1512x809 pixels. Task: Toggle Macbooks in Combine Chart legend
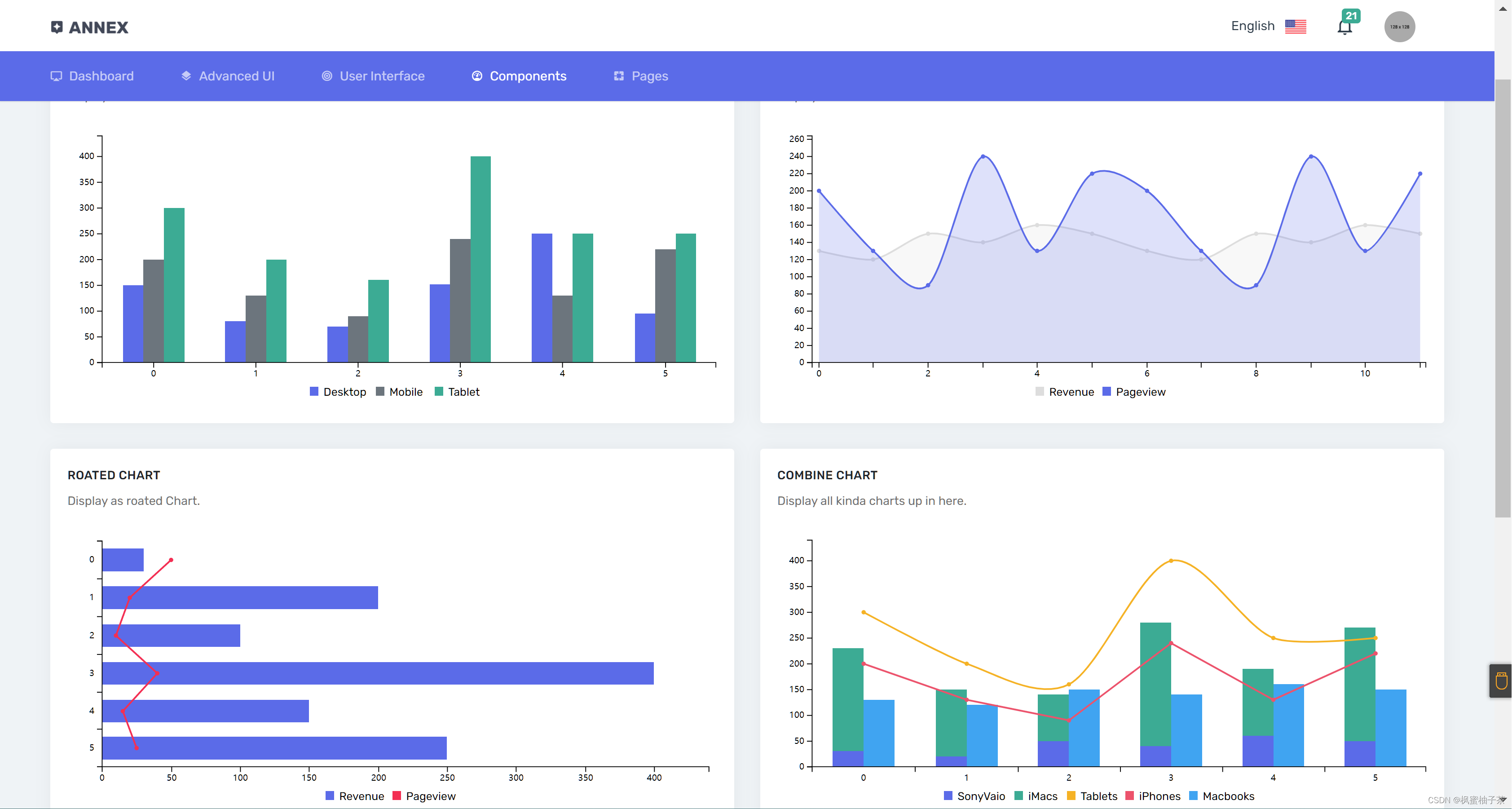tap(1222, 796)
